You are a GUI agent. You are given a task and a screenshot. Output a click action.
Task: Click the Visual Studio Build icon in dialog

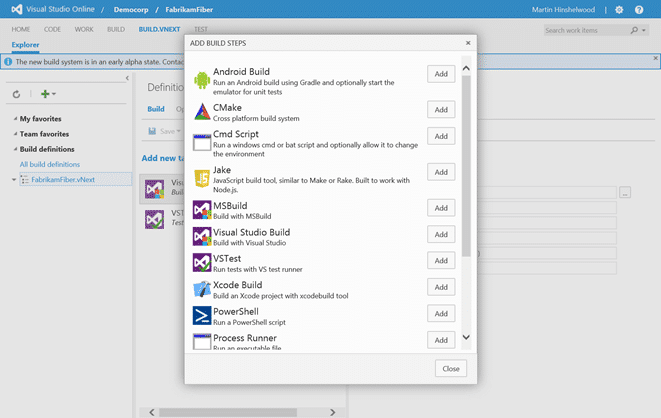pyautogui.click(x=202, y=236)
